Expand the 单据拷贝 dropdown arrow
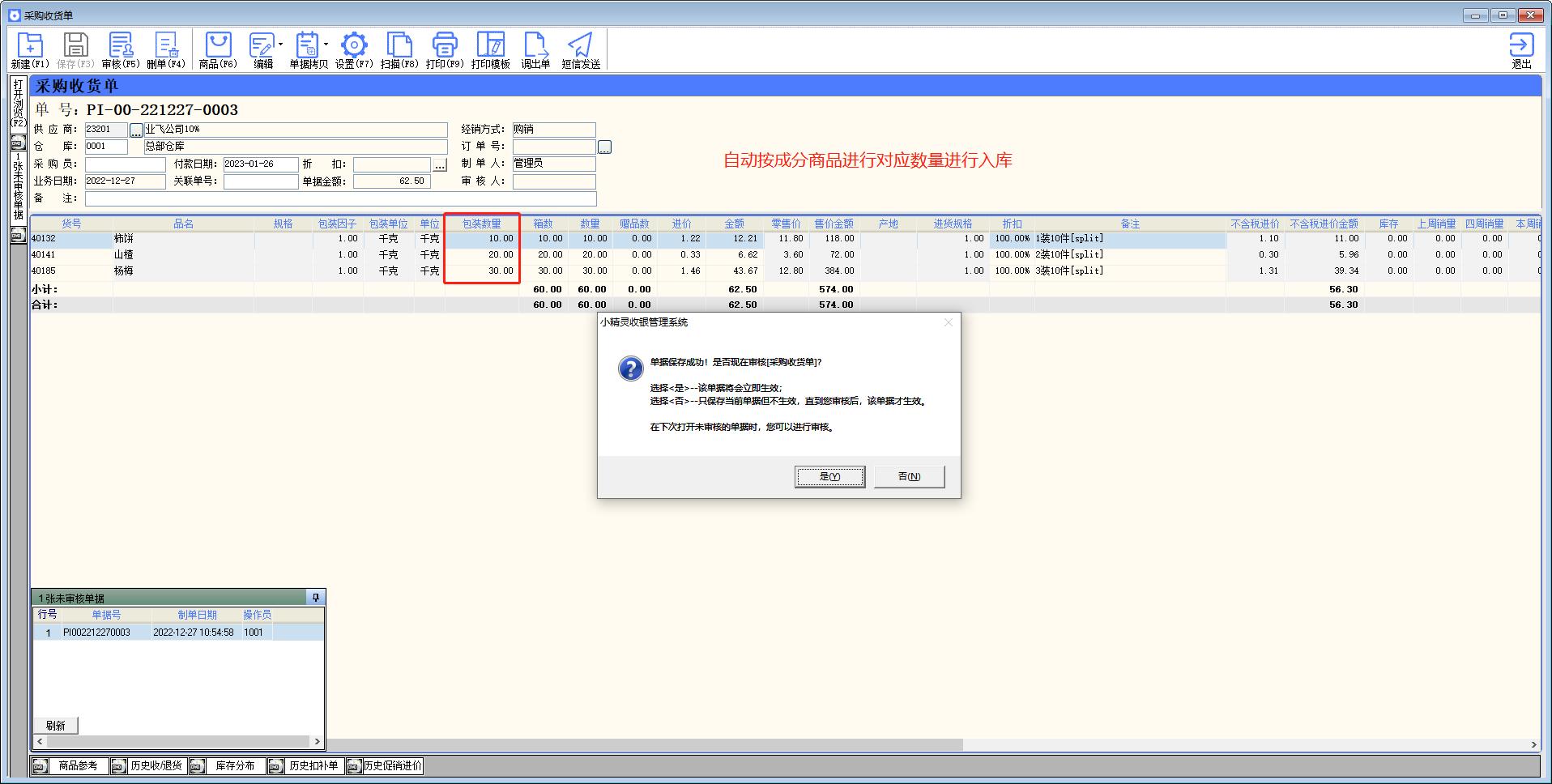Screen dimensions: 1552x784 point(326,45)
